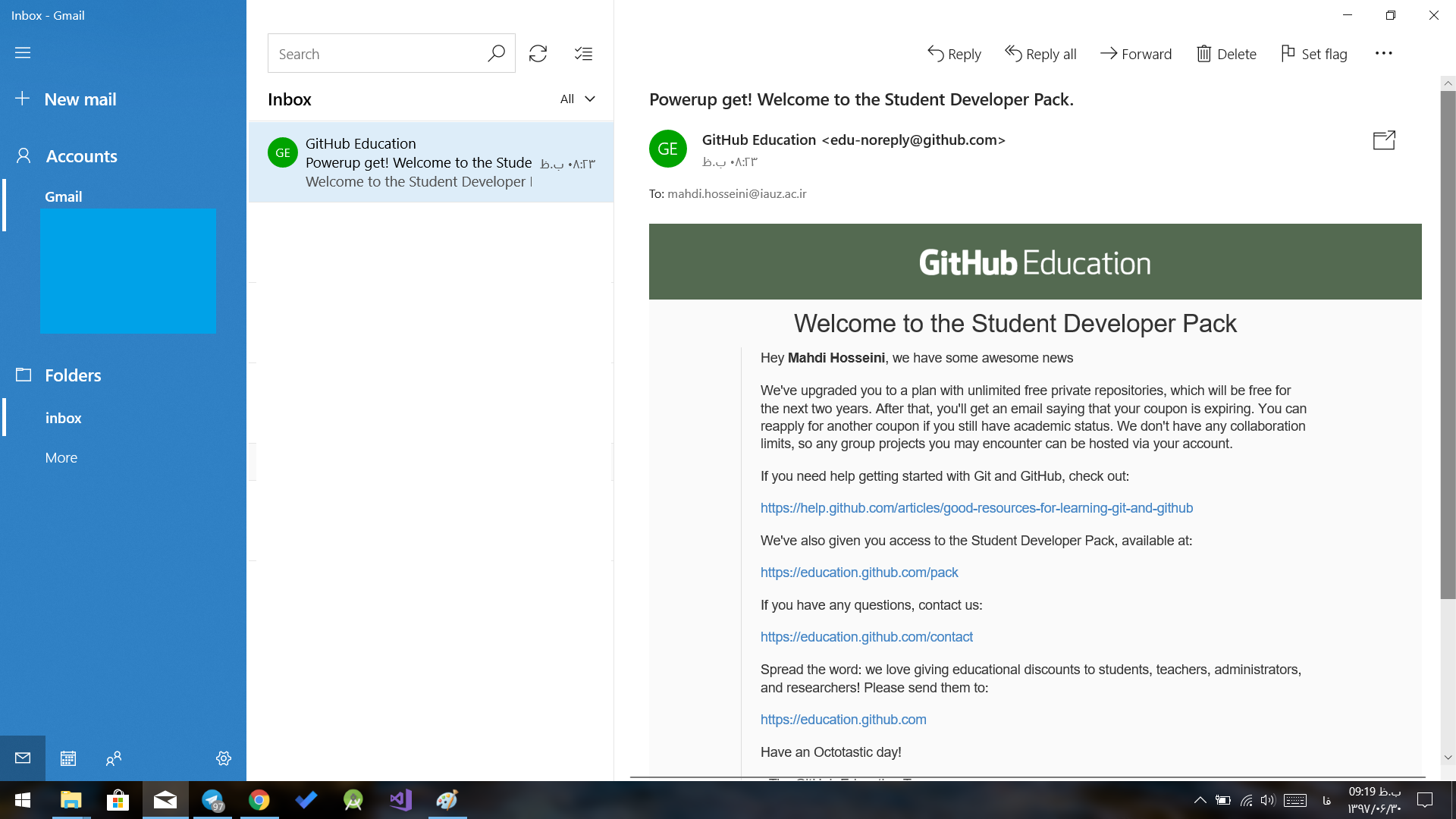Open Mail settings gear
Screen dimensions: 1456x819
click(224, 758)
